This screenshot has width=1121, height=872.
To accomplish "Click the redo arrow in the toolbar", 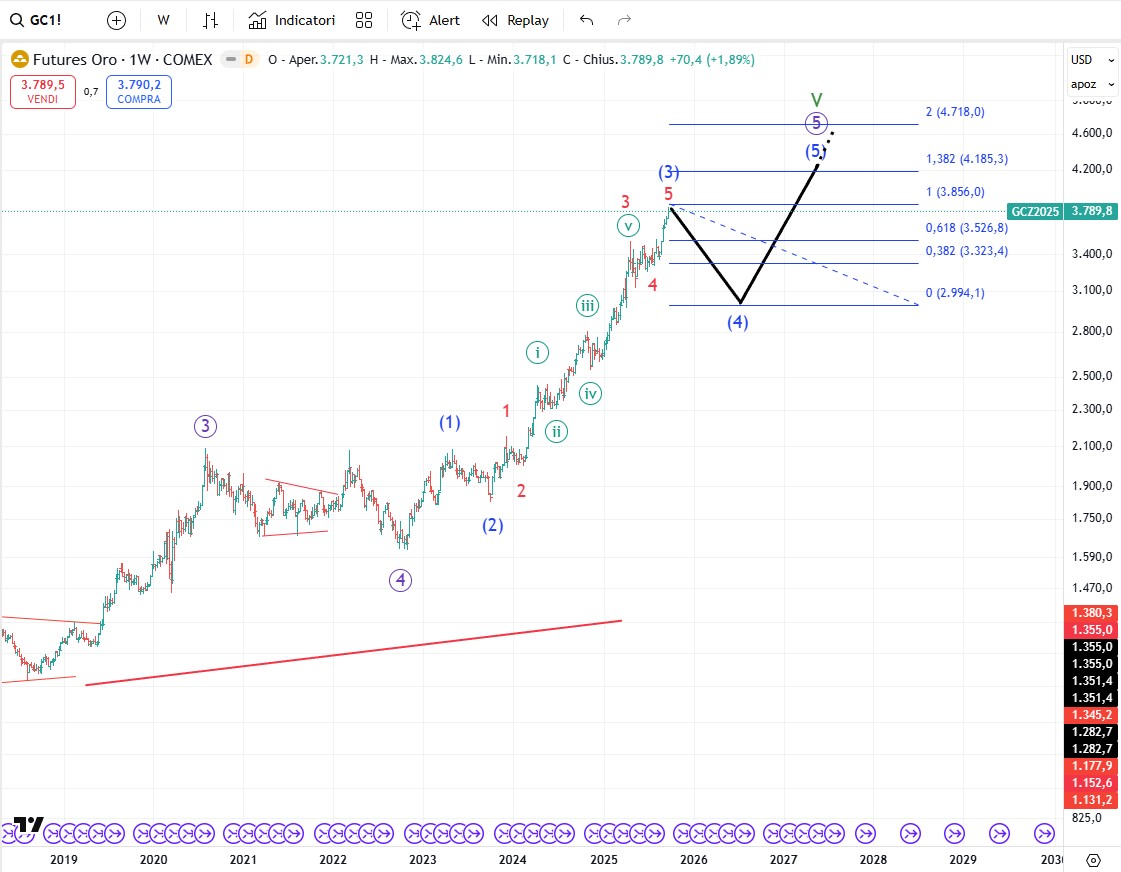I will [624, 20].
